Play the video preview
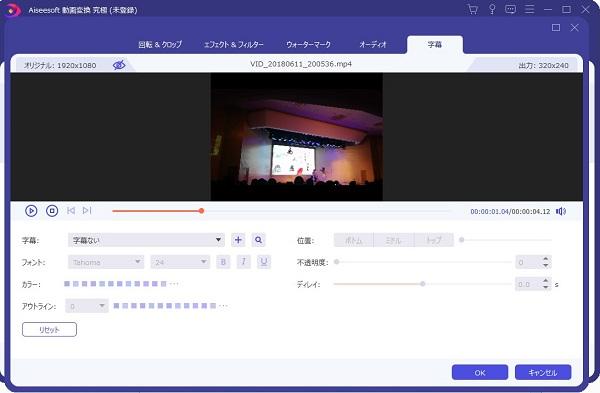The width and height of the screenshot is (600, 393). pyautogui.click(x=31, y=211)
